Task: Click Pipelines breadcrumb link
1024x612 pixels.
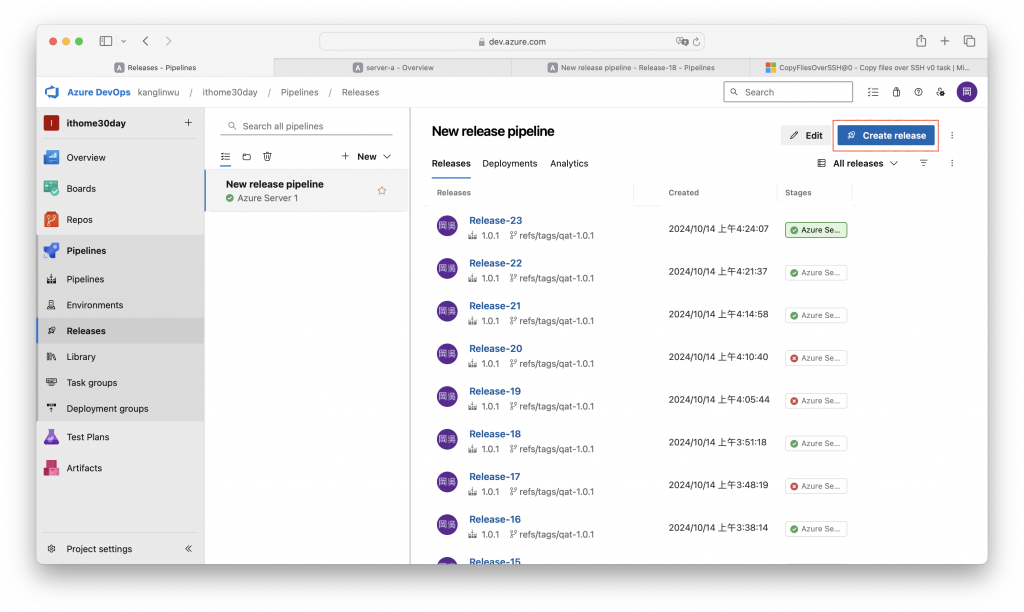Action: (300, 92)
